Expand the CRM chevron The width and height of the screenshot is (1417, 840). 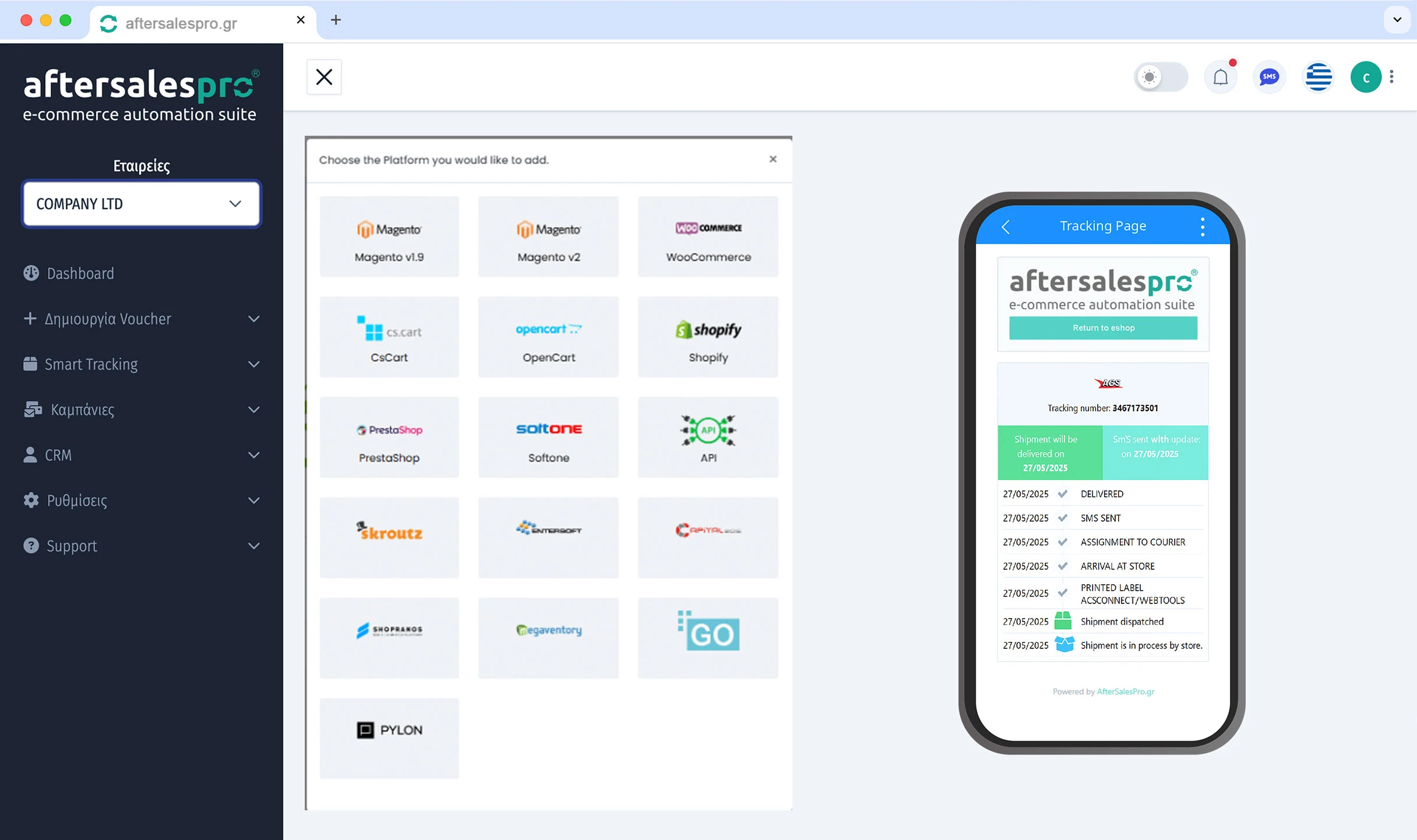tap(253, 455)
